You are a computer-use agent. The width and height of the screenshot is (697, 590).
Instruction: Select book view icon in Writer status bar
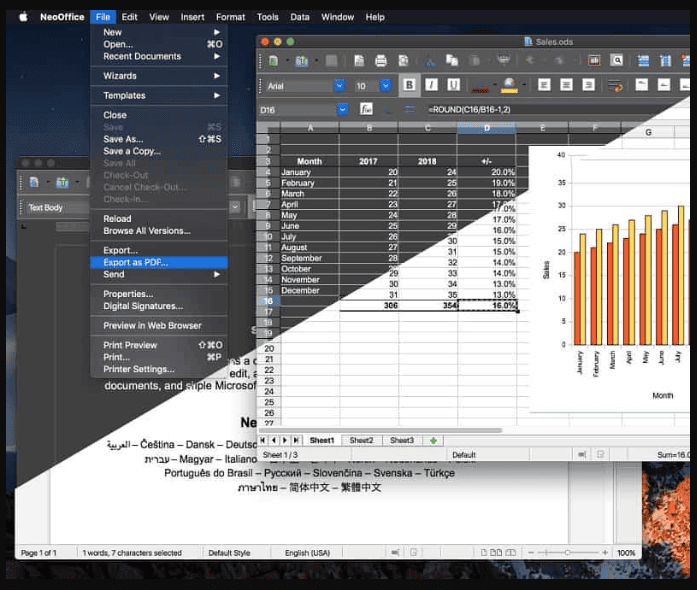pyautogui.click(x=511, y=553)
